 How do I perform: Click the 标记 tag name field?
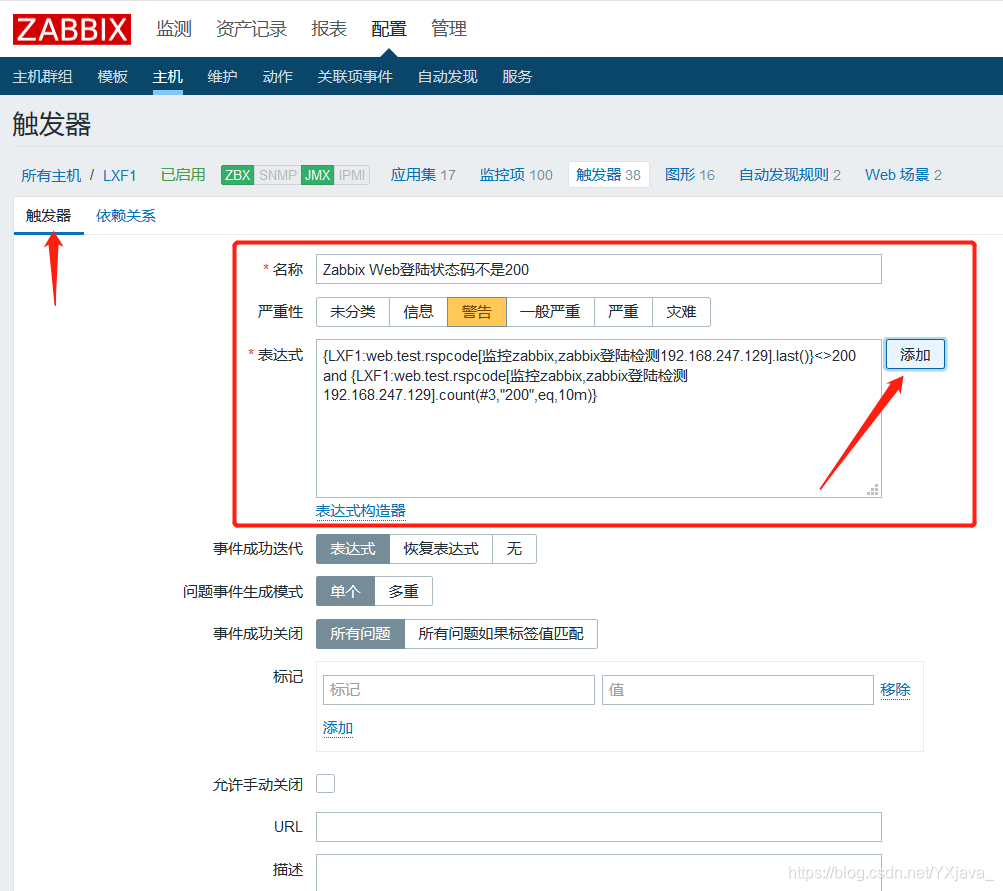click(459, 690)
